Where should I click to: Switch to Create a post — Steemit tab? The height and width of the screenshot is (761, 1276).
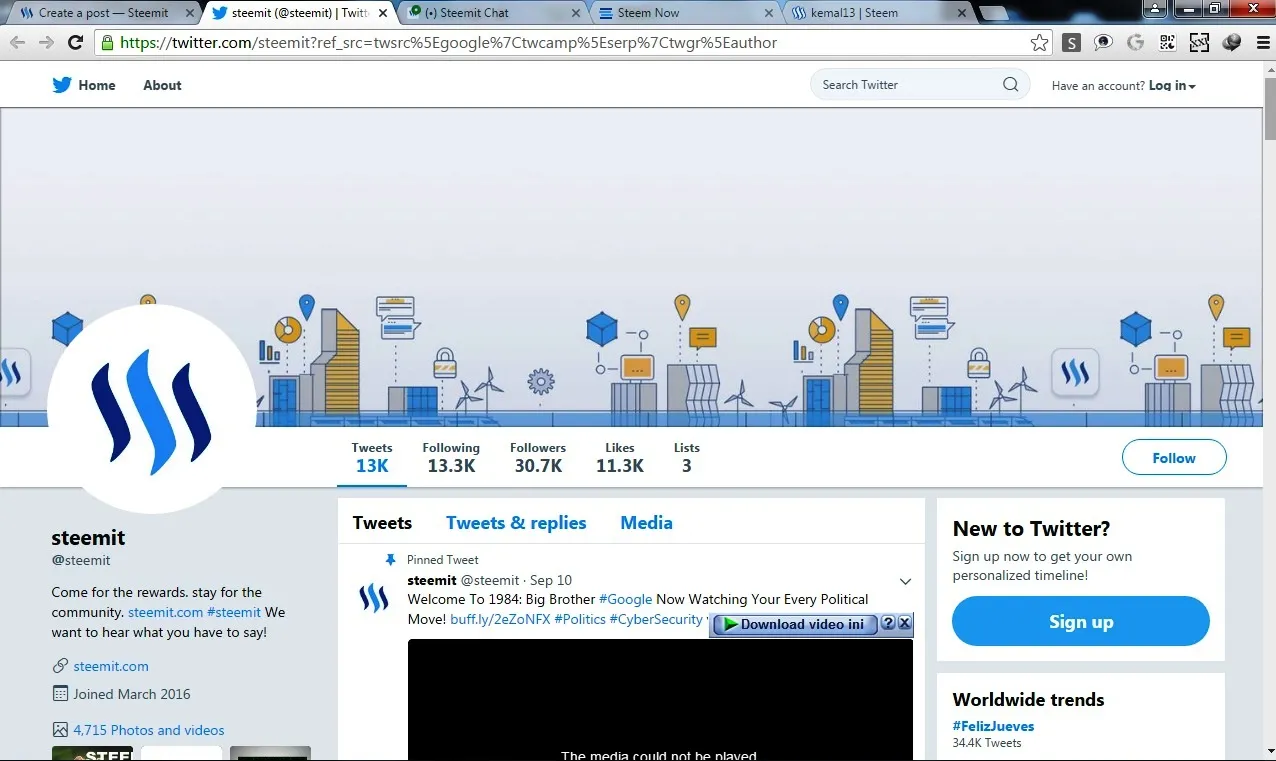pos(103,13)
